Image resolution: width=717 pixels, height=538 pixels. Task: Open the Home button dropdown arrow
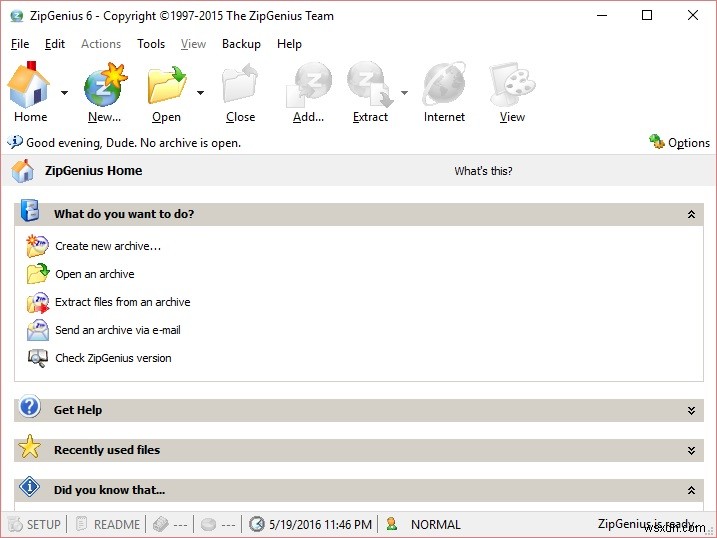[x=64, y=93]
